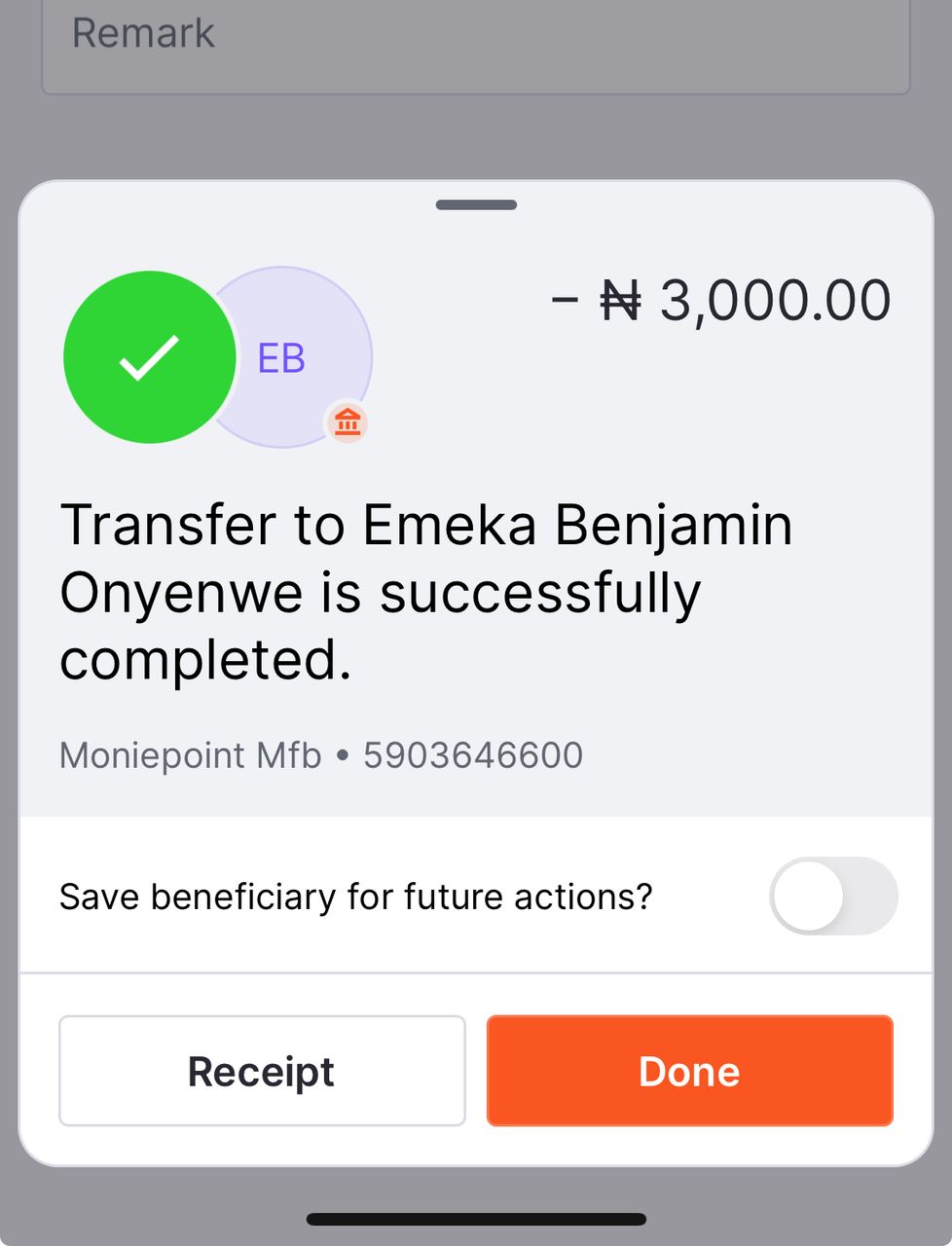The height and width of the screenshot is (1246, 952).
Task: Enable Save beneficiary for future actions
Action: tap(833, 896)
